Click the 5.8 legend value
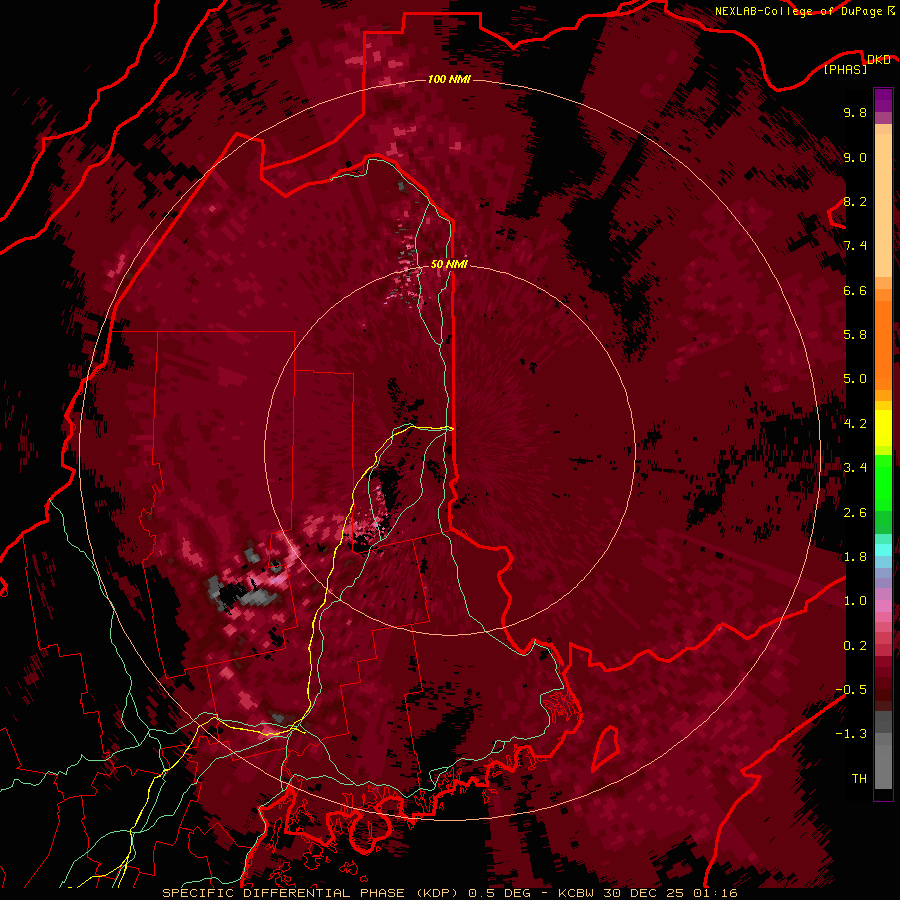This screenshot has height=900, width=900. pos(855,335)
